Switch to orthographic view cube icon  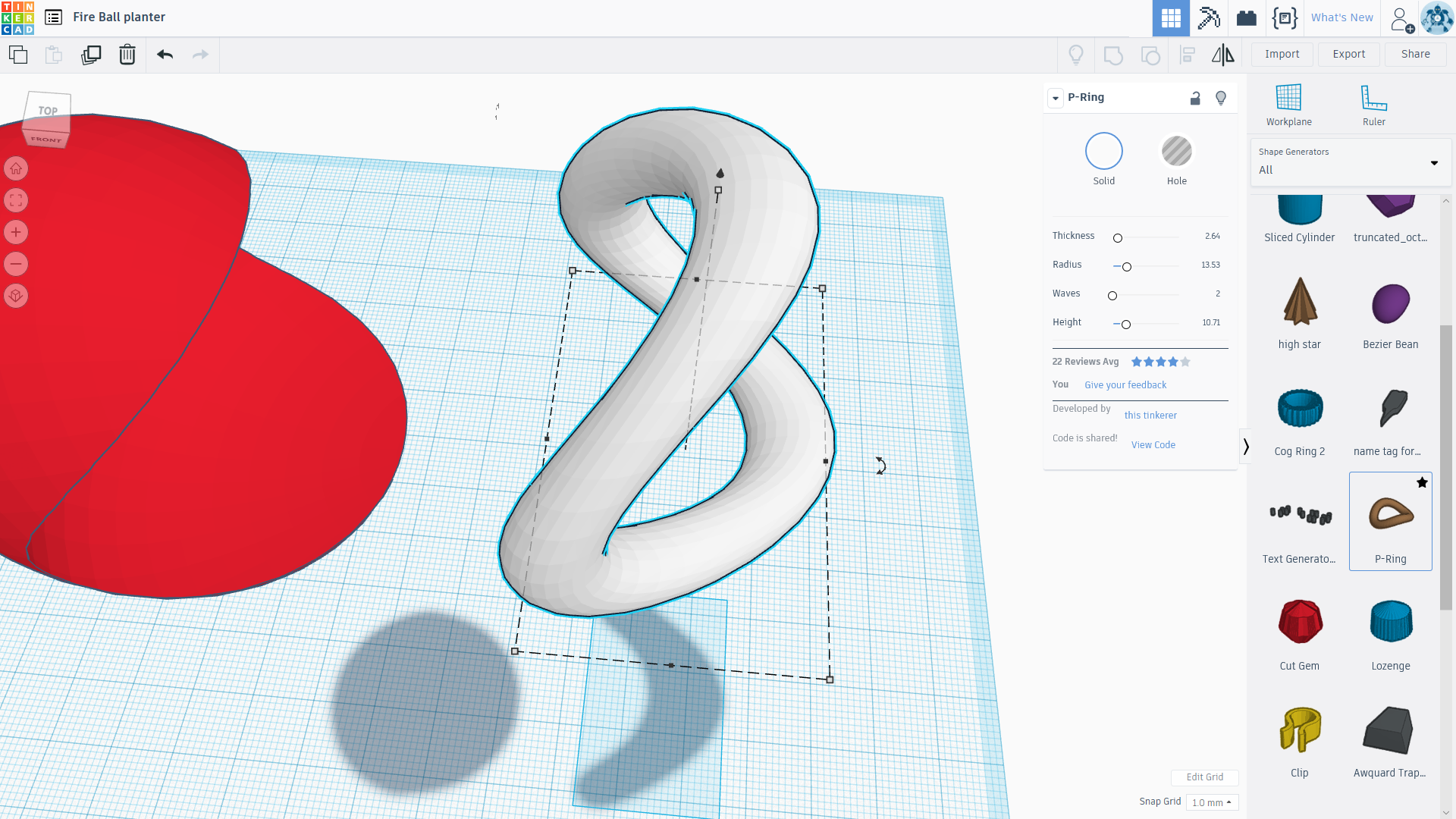16,296
